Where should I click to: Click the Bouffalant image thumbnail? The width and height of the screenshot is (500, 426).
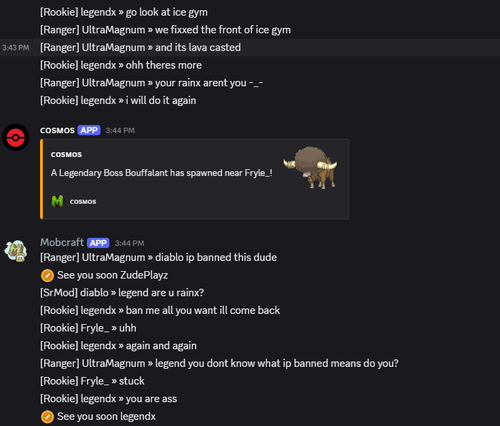(x=310, y=168)
